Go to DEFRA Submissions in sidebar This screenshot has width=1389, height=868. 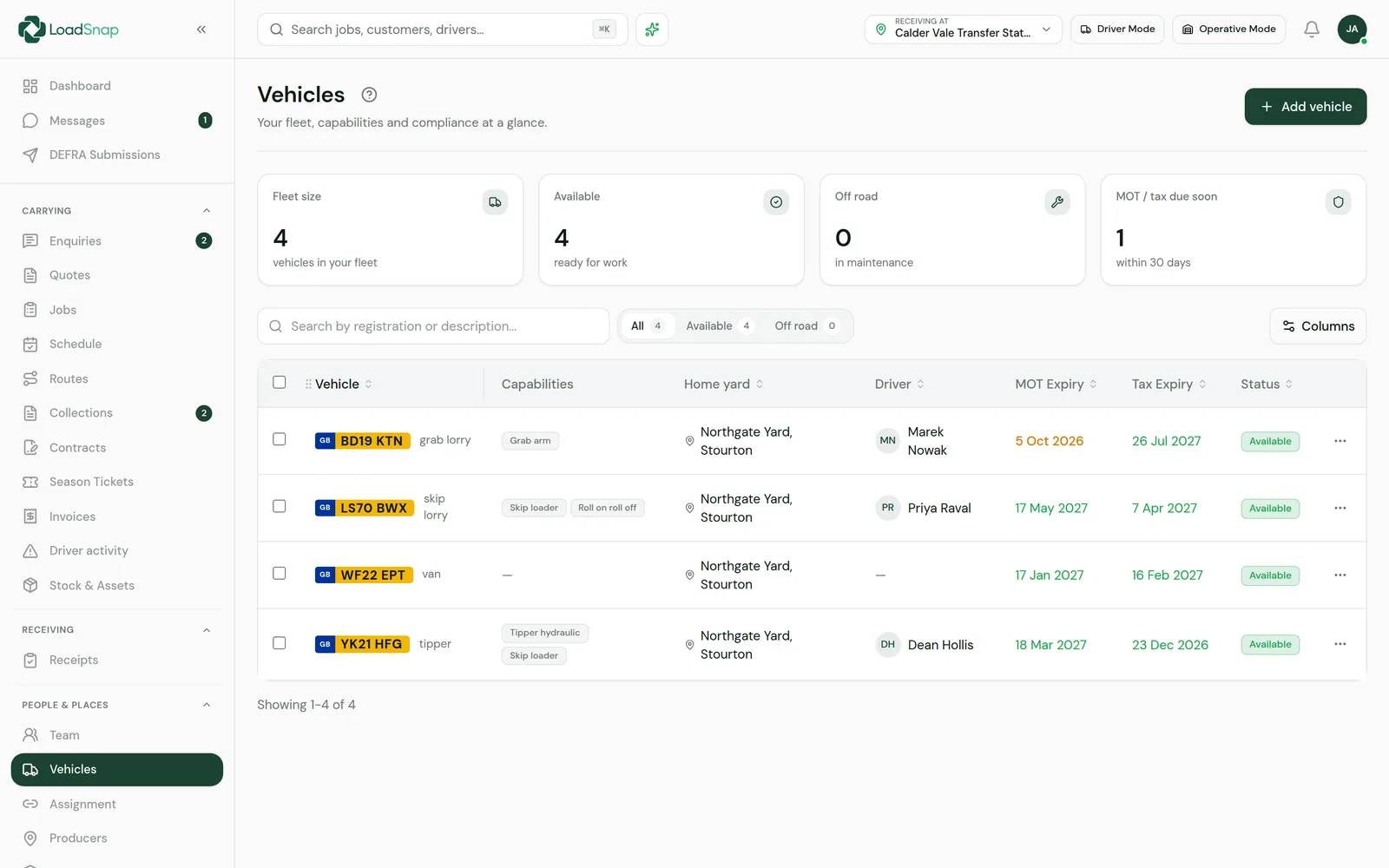[117, 155]
